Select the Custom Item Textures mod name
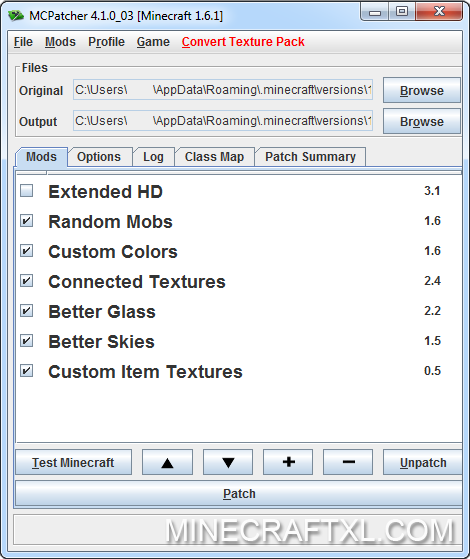Image resolution: width=470 pixels, height=559 pixels. [x=145, y=371]
